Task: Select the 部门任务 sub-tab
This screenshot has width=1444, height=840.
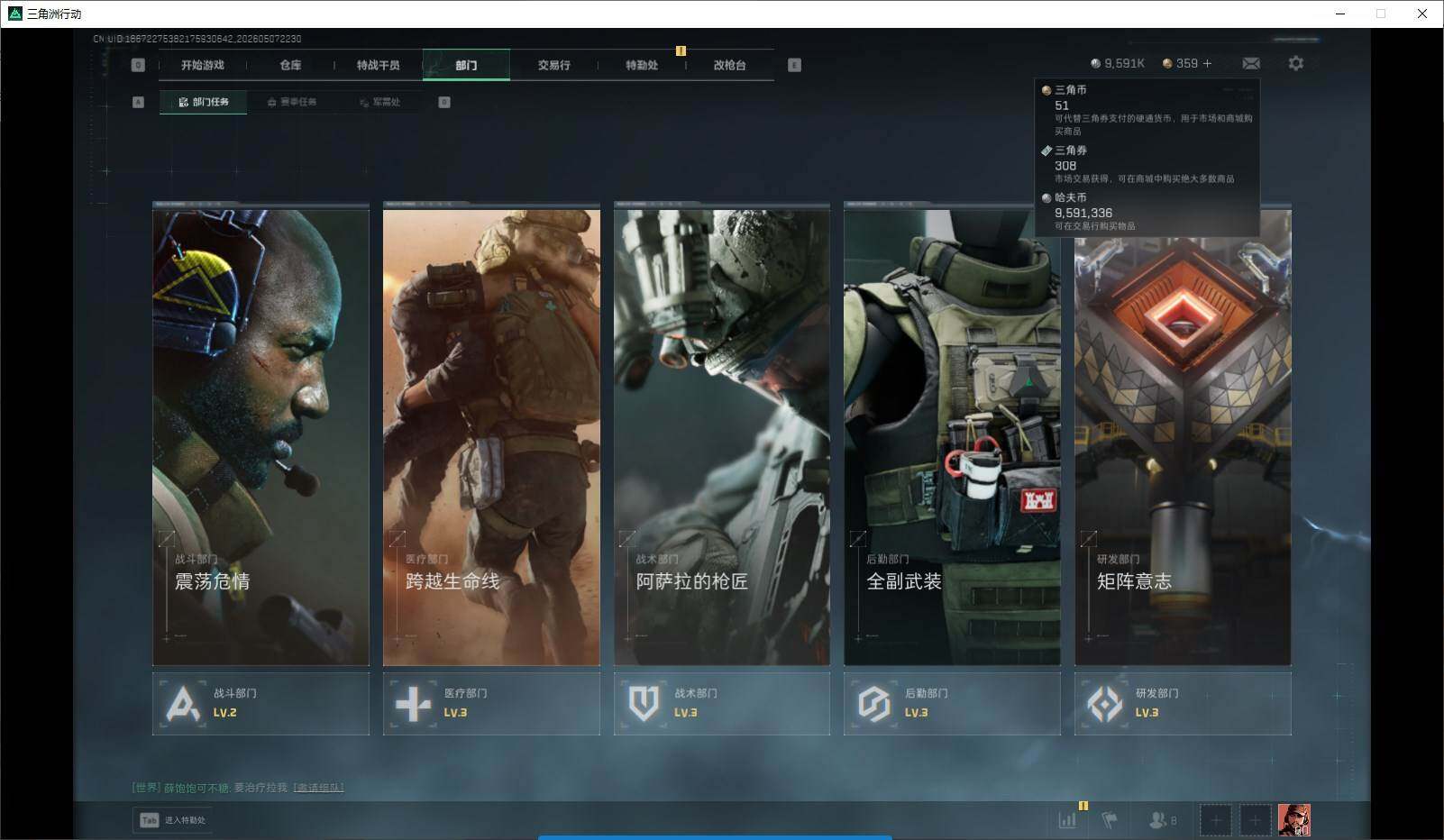Action: click(204, 102)
